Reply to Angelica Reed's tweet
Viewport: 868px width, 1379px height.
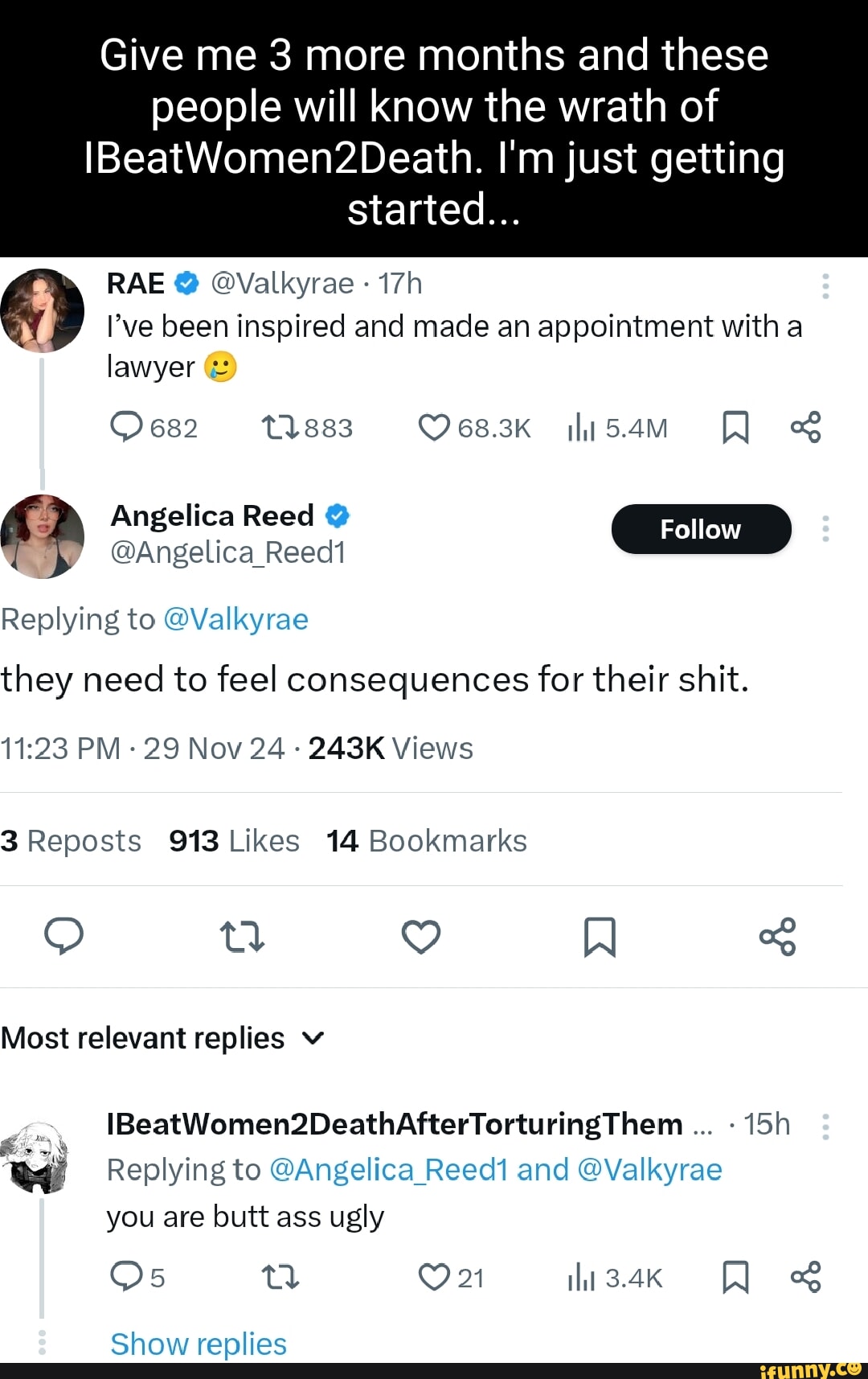64,936
